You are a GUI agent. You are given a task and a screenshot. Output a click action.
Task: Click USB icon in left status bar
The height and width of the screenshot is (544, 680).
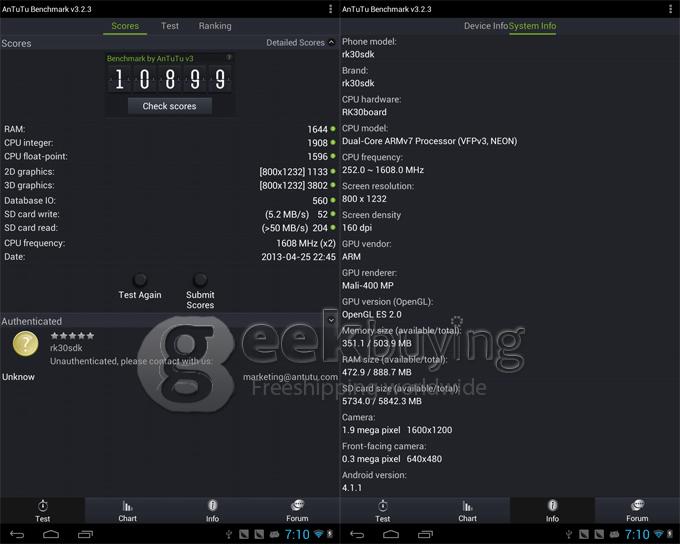click(x=229, y=534)
